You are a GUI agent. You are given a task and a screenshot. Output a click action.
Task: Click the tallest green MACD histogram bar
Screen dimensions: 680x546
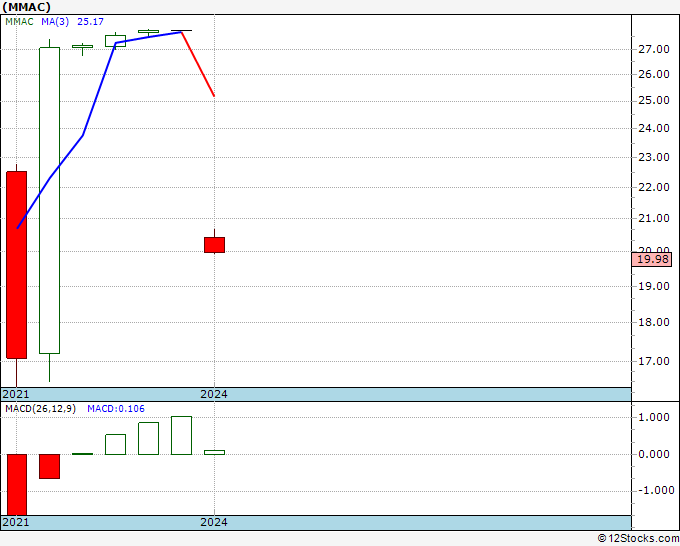181,435
